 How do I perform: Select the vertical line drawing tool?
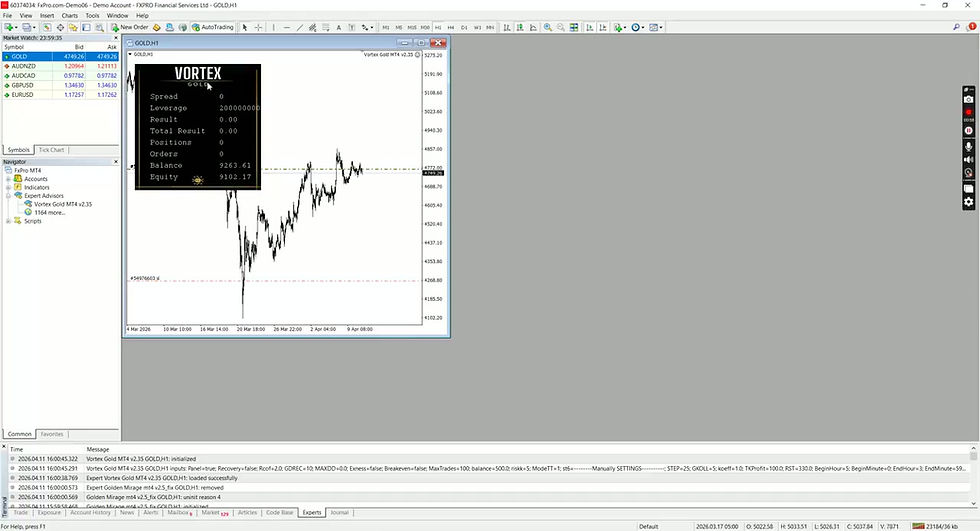tap(274, 27)
